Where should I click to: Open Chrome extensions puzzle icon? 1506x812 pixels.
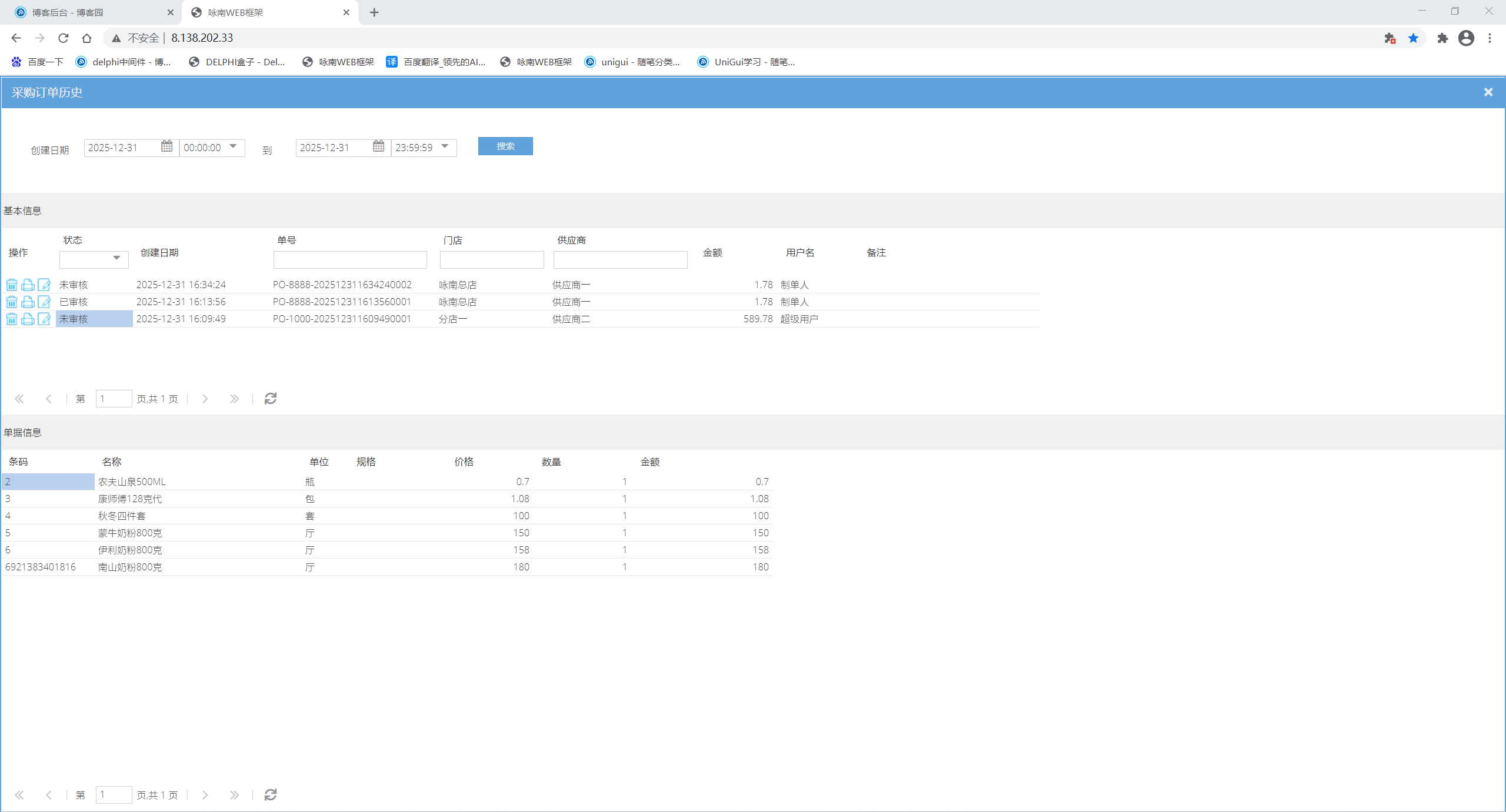tap(1442, 38)
